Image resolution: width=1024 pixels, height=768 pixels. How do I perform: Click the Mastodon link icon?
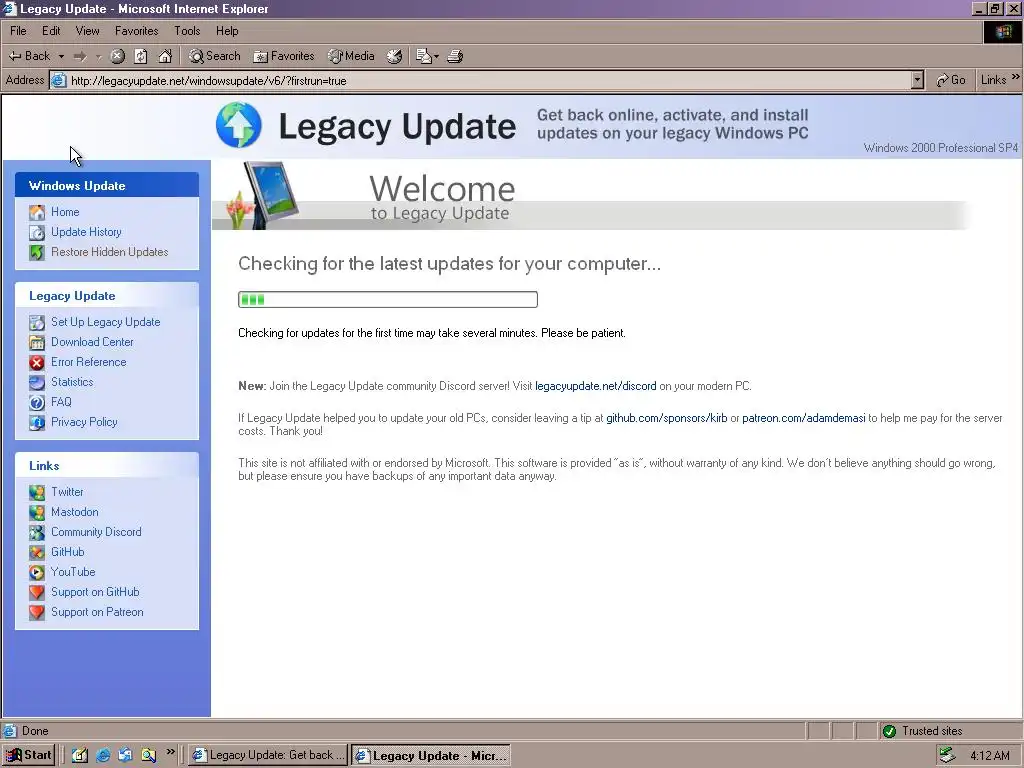[37, 512]
